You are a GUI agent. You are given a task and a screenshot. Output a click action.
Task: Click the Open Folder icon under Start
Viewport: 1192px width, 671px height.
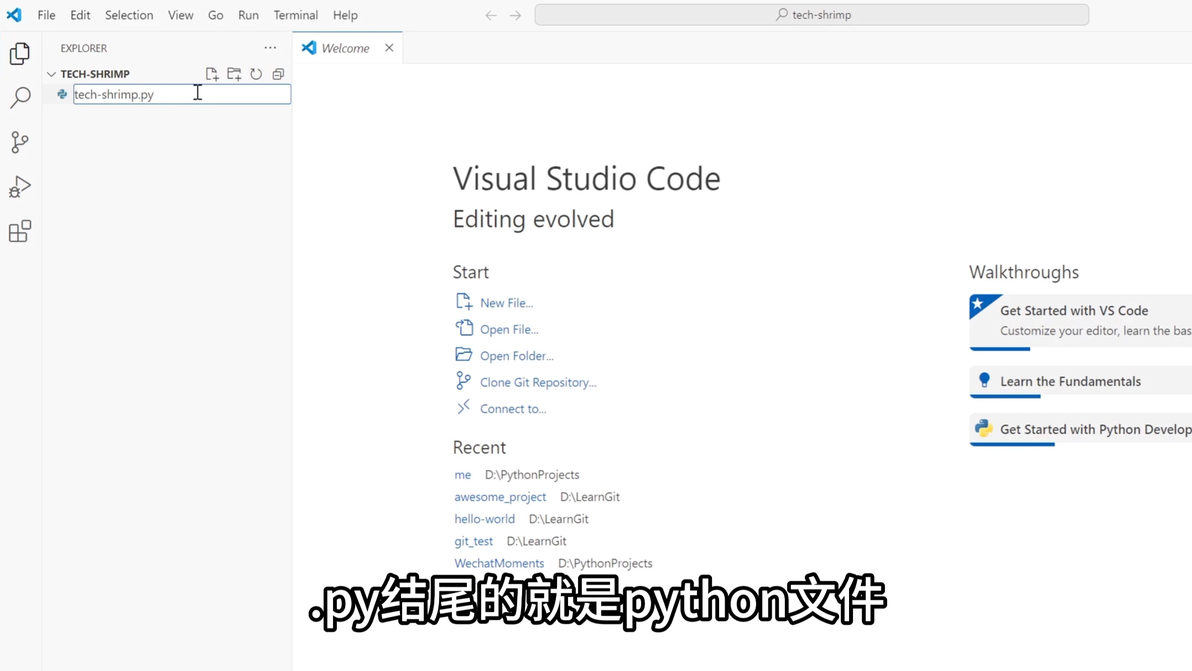(464, 355)
